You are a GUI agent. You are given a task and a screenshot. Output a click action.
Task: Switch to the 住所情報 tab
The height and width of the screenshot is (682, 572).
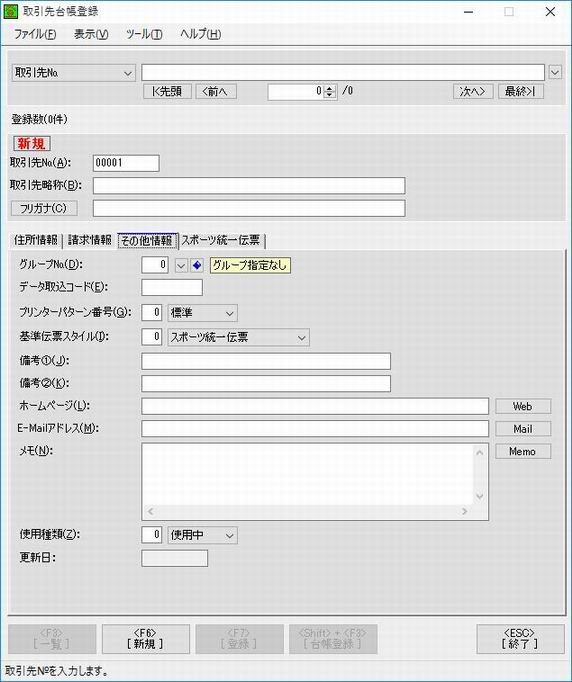pos(36,240)
